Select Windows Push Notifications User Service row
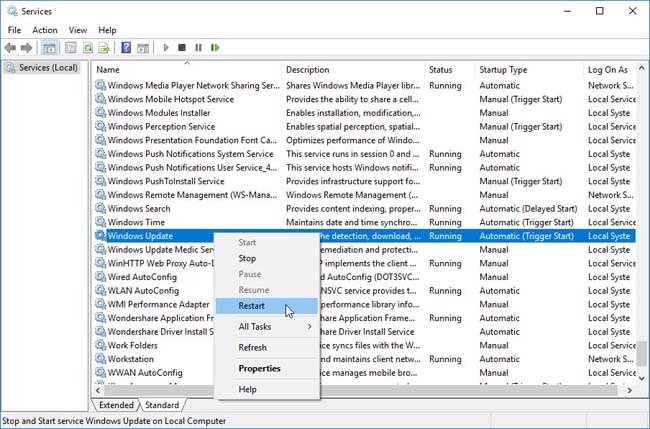Viewport: 650px width, 429px height. (365, 167)
